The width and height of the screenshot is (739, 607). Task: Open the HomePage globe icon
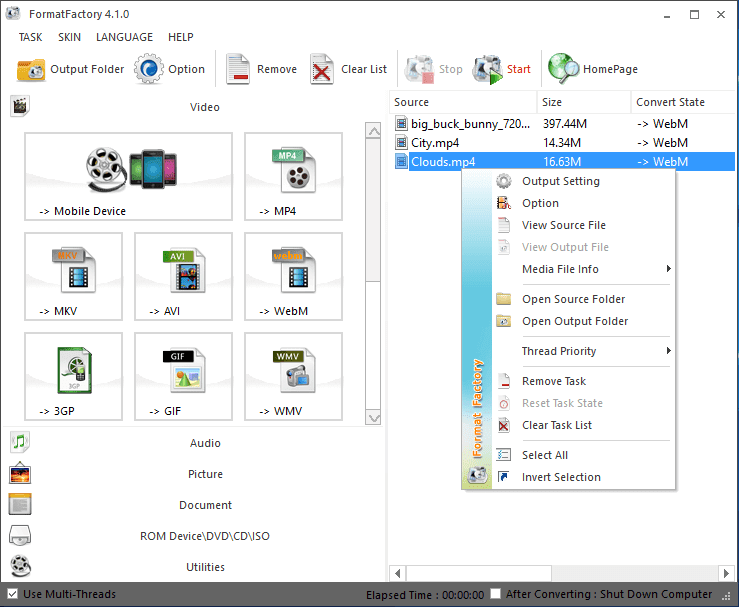(563, 69)
